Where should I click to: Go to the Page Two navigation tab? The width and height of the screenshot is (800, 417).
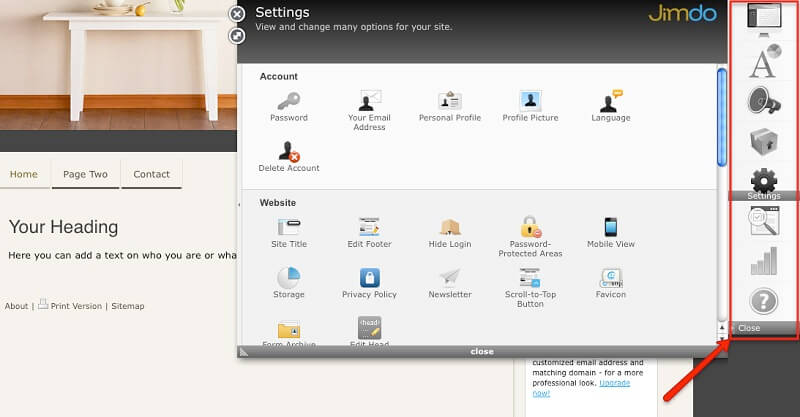click(x=85, y=174)
